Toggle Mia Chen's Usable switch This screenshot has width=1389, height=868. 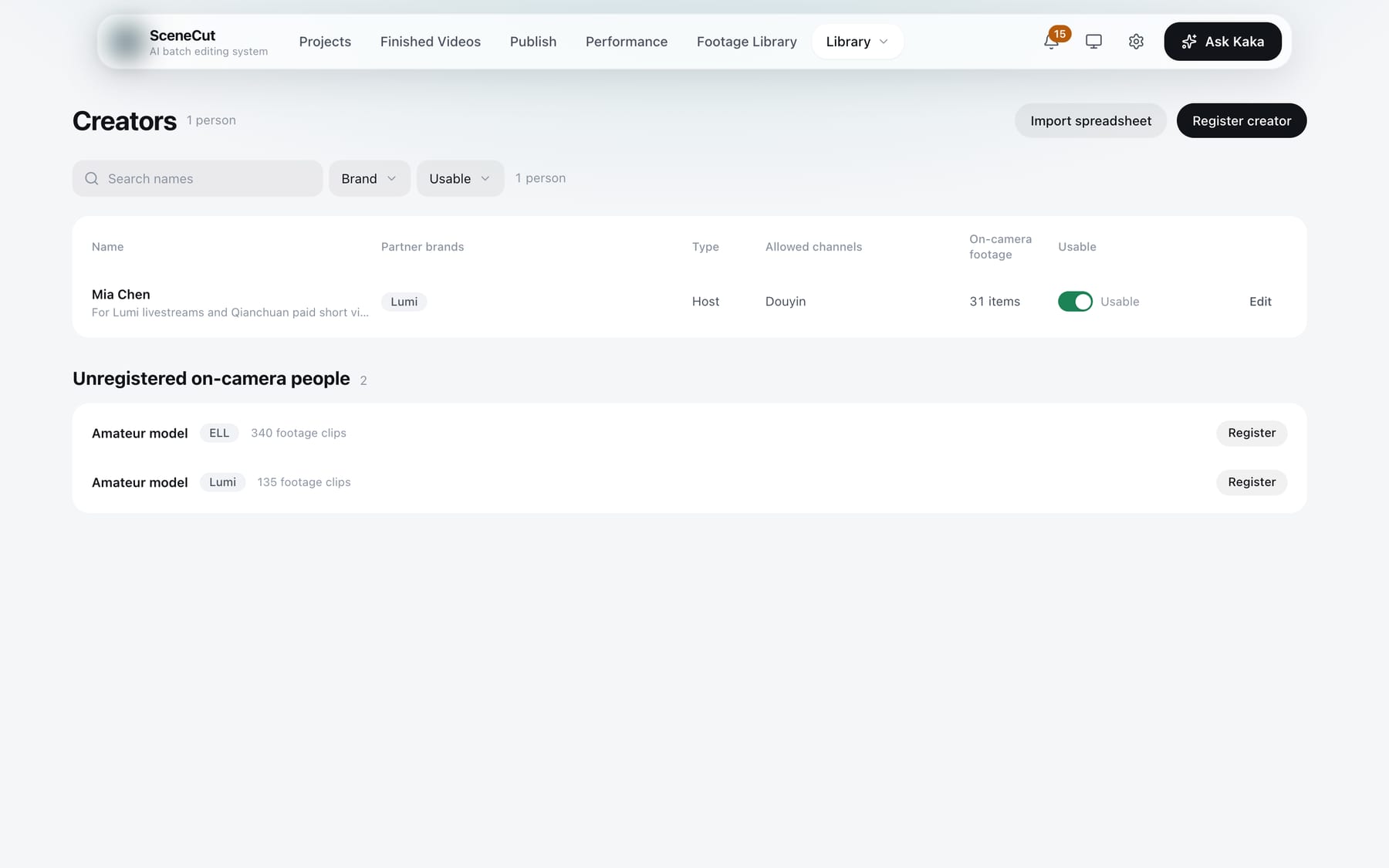(1075, 302)
